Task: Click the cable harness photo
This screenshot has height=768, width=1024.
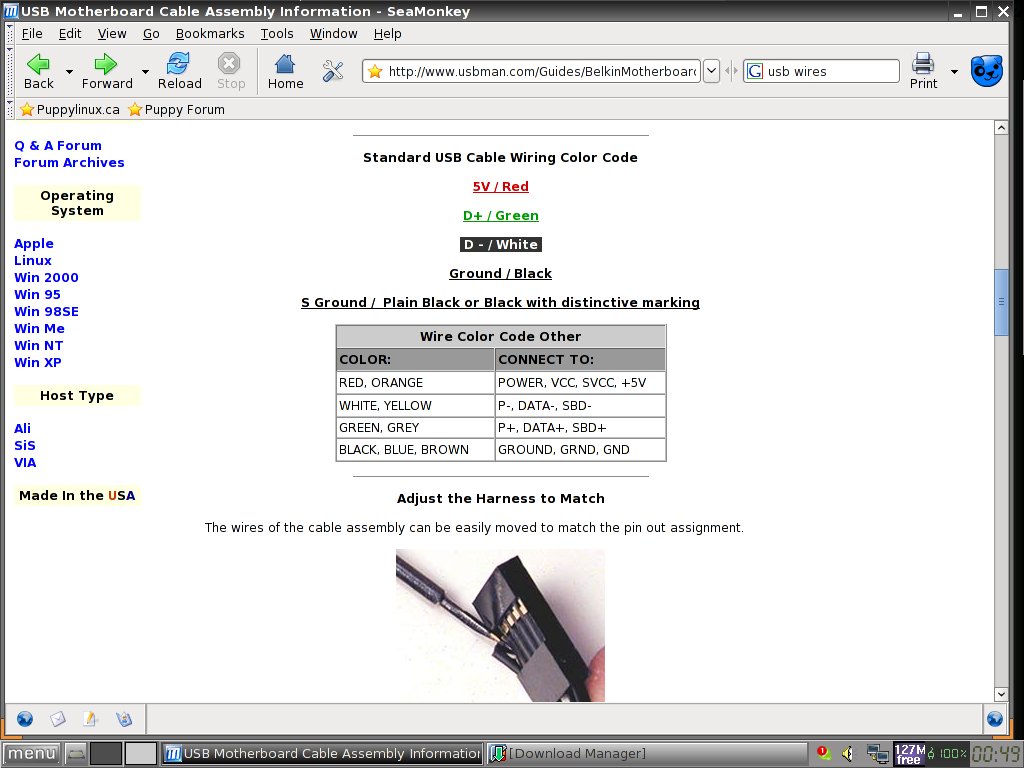Action: pyautogui.click(x=500, y=626)
